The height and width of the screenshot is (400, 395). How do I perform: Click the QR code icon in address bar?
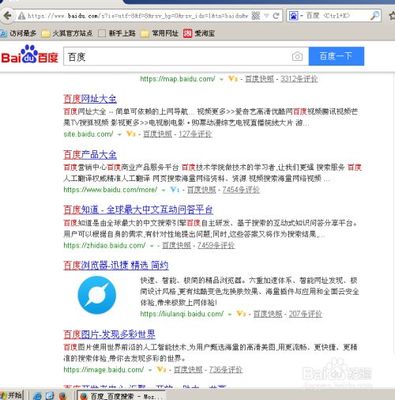pos(256,15)
